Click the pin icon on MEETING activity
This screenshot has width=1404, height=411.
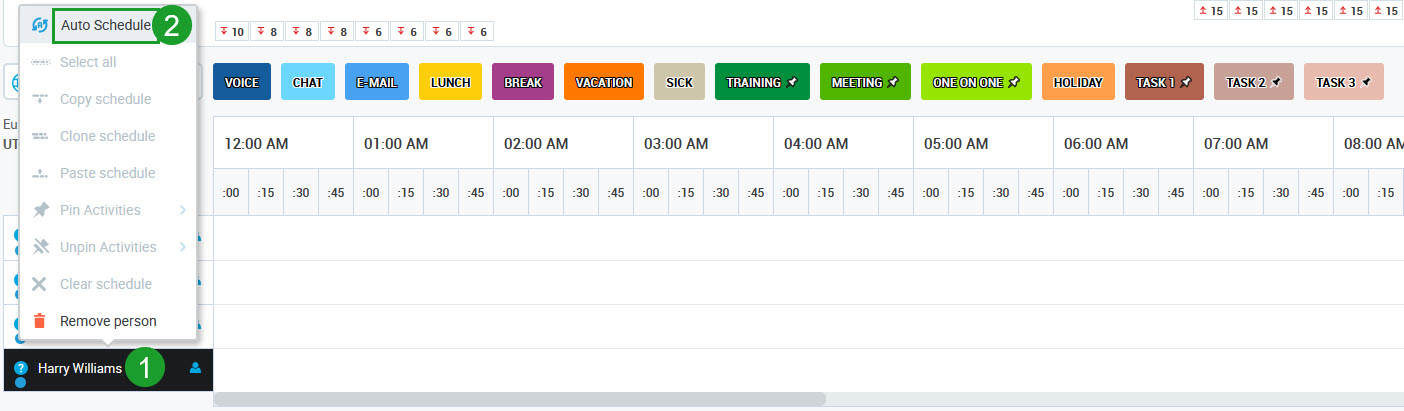coord(892,82)
